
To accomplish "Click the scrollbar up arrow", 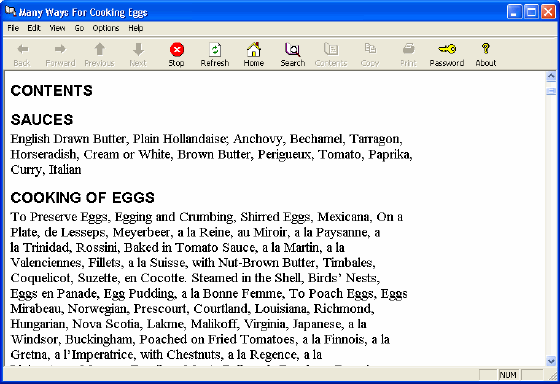I will (x=551, y=76).
